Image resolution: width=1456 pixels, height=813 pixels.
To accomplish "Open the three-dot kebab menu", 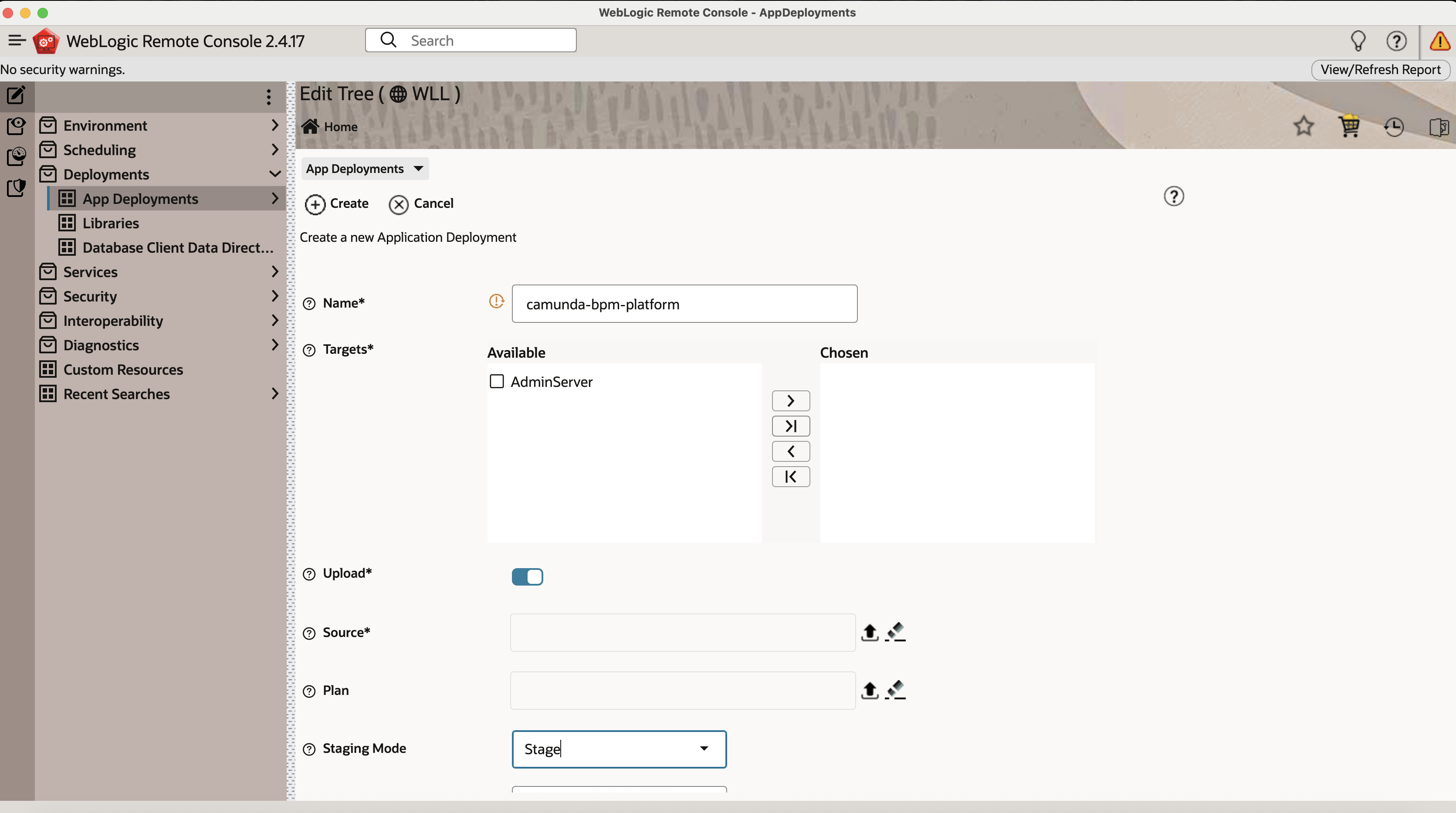I will tap(268, 97).
